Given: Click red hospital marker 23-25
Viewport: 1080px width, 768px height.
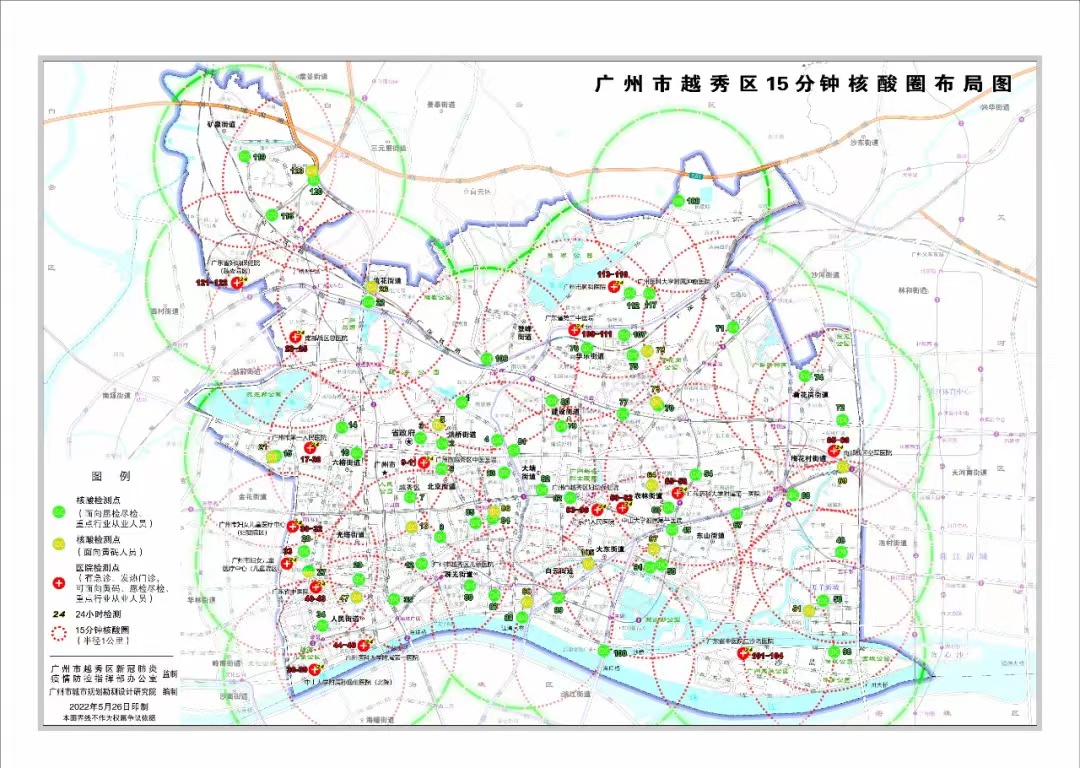Looking at the screenshot, I should click(x=295, y=337).
